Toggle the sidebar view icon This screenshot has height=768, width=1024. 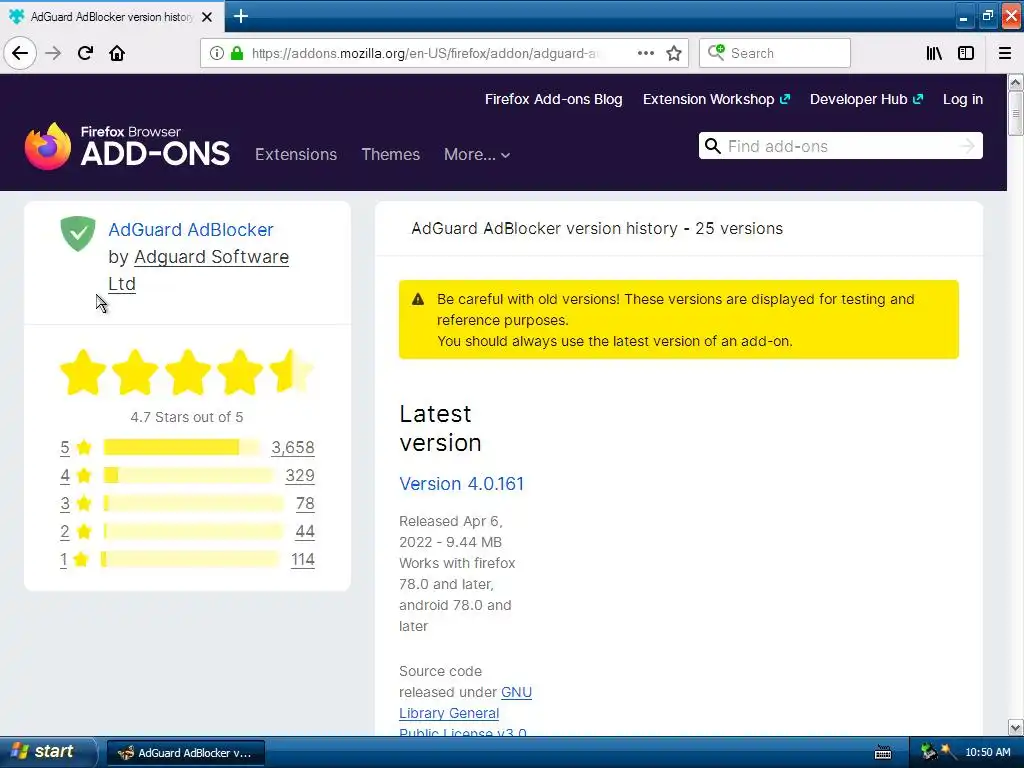click(966, 53)
